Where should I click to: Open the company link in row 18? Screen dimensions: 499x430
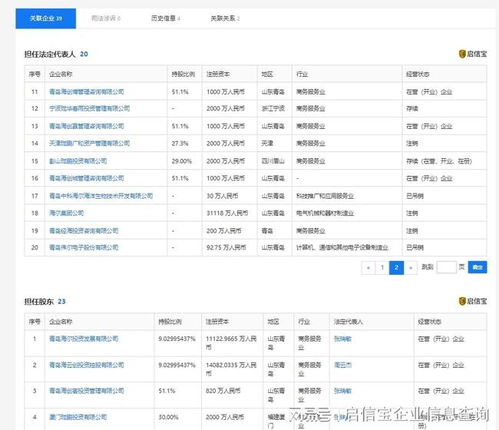coord(66,213)
